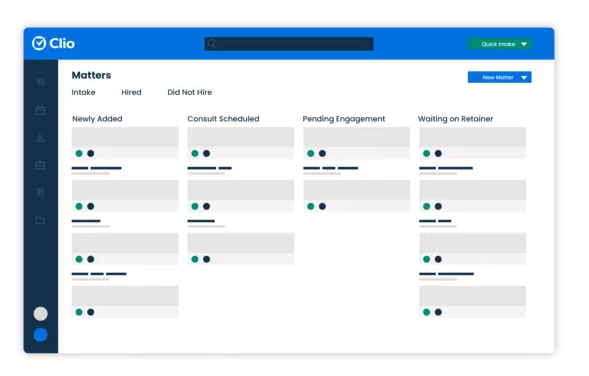The width and height of the screenshot is (589, 376).
Task: Open the first card under Waiting on Retainer
Action: click(x=473, y=143)
